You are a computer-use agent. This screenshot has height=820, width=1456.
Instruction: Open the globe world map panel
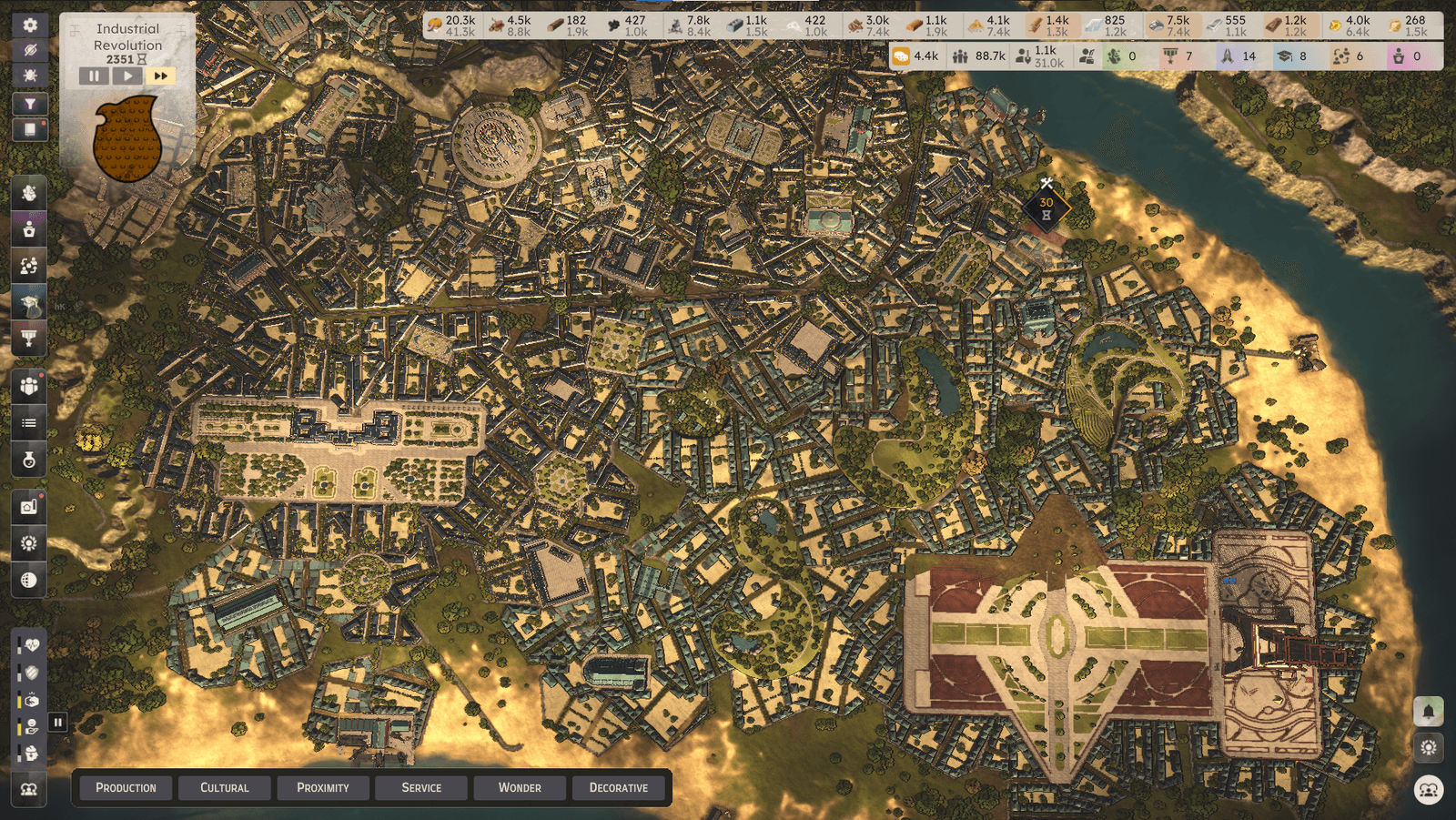(29, 580)
